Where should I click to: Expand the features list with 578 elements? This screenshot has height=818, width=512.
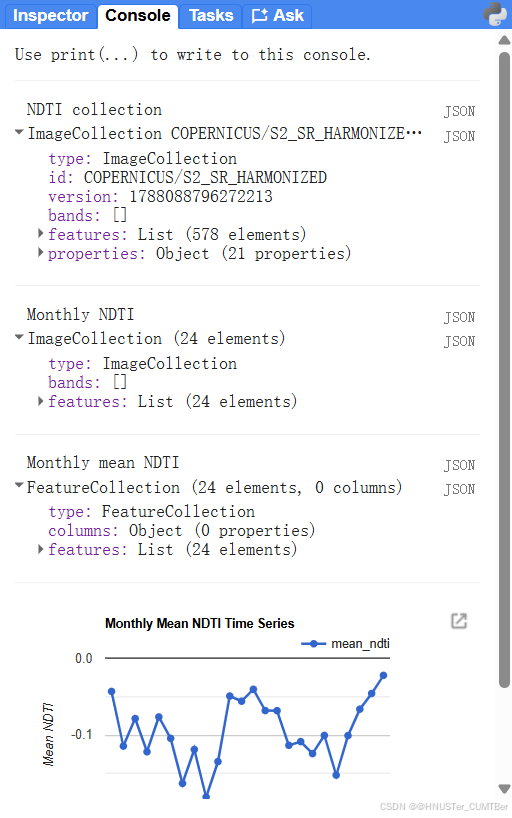[40, 233]
